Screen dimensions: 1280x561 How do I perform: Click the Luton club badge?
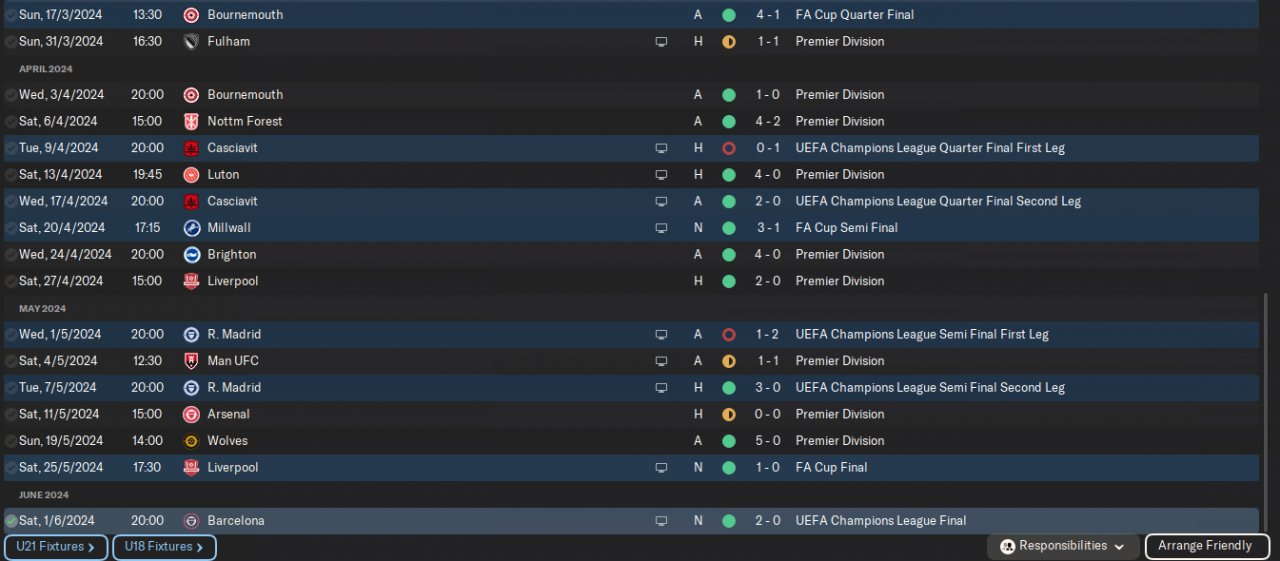tap(191, 175)
